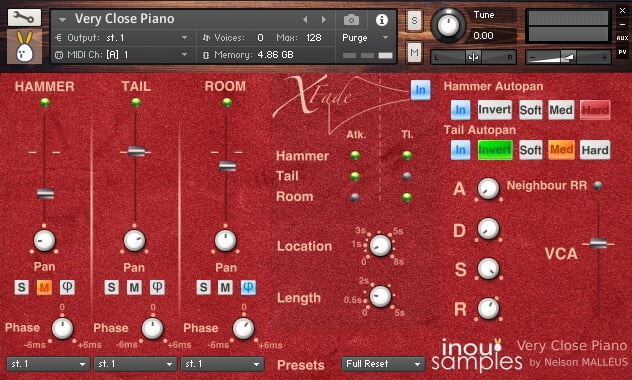
Task: Toggle the PV button
Action: tap(623, 52)
